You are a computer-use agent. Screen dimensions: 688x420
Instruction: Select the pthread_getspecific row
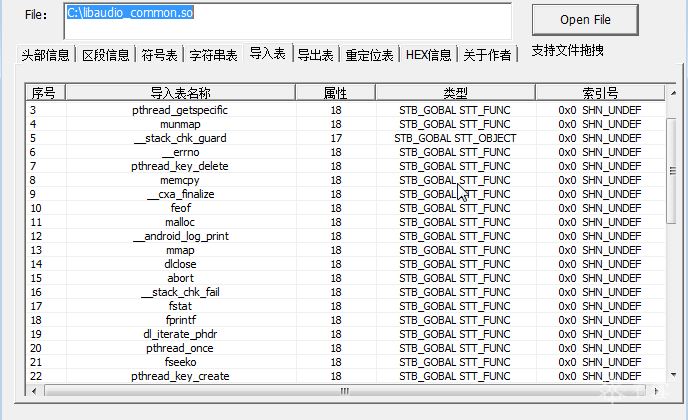click(x=345, y=110)
